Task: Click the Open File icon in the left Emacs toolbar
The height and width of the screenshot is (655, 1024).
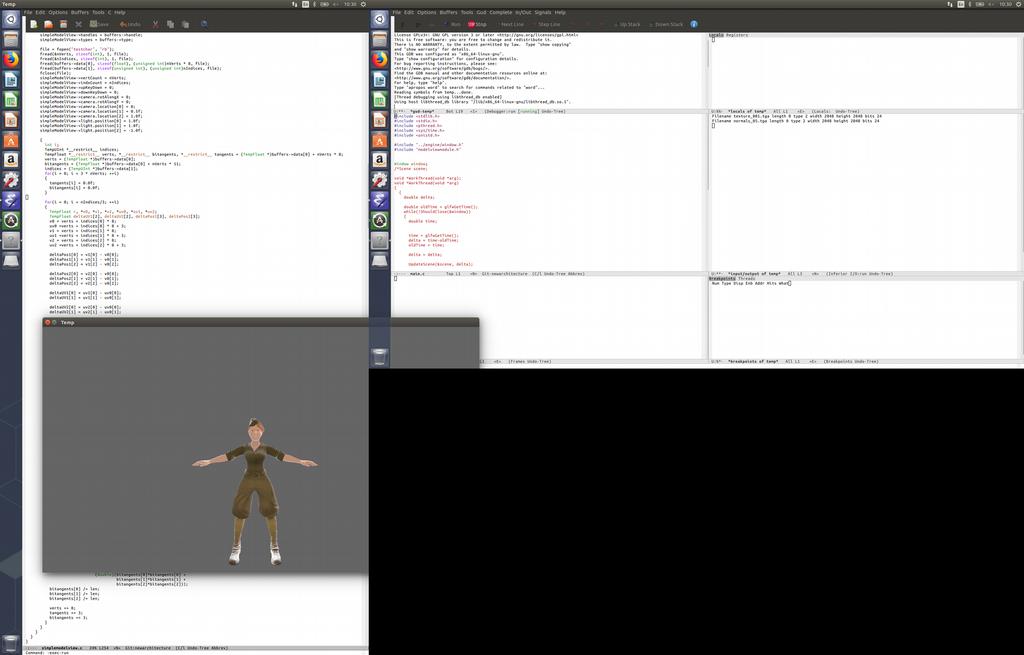Action: click(48, 24)
